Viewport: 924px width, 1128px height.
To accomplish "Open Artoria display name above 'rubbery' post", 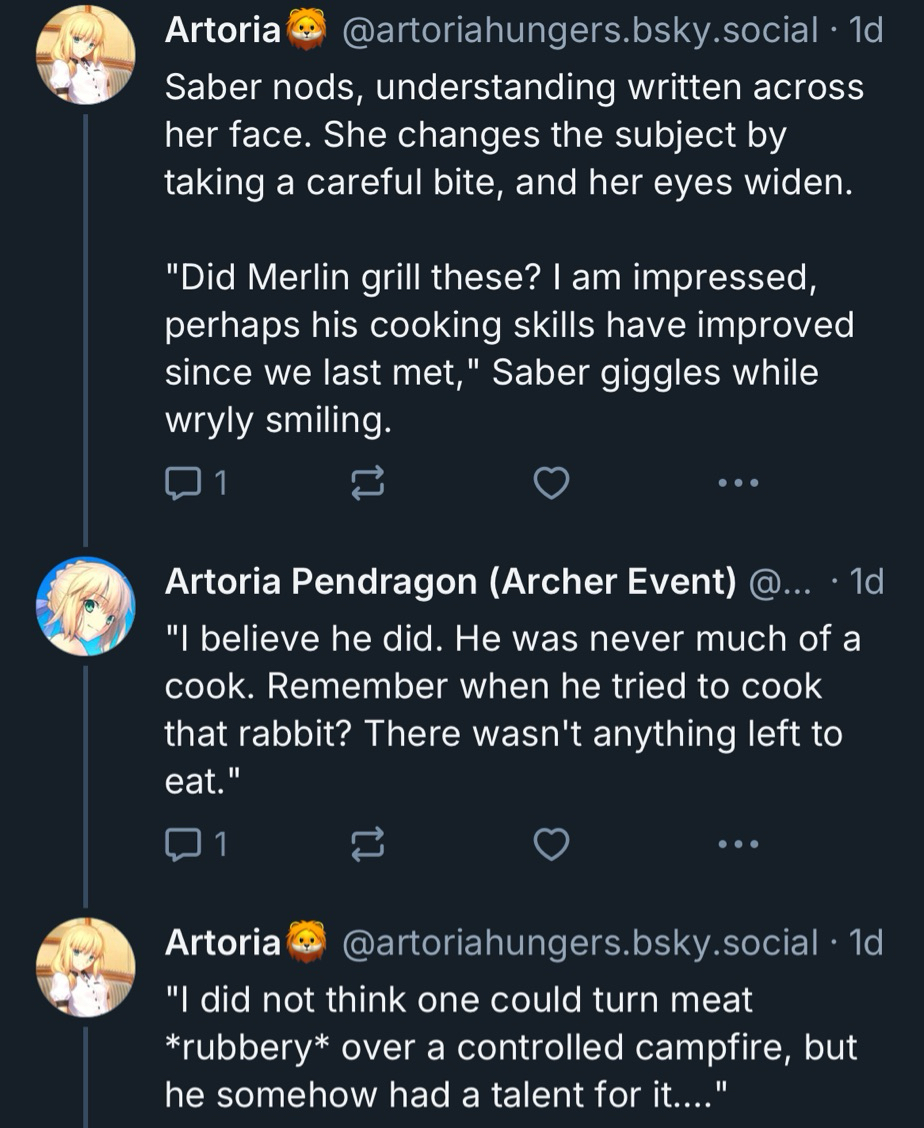I will [222, 942].
